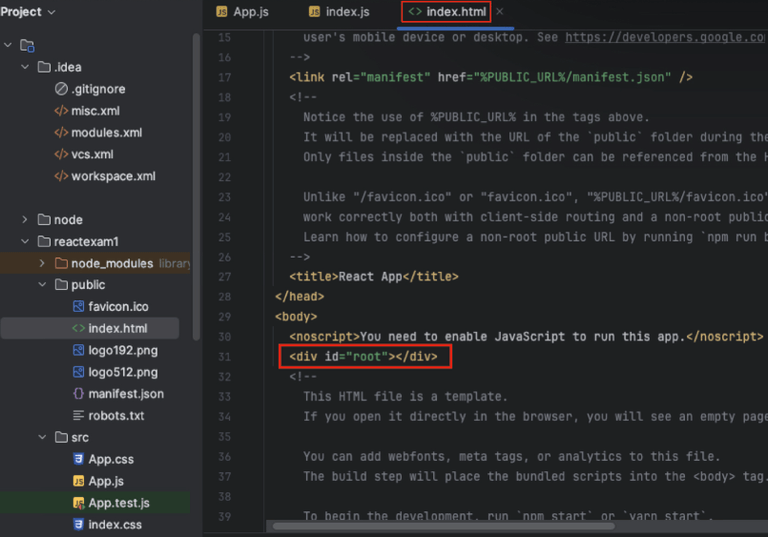
Task: Open manifest.json file
Action: (126, 394)
